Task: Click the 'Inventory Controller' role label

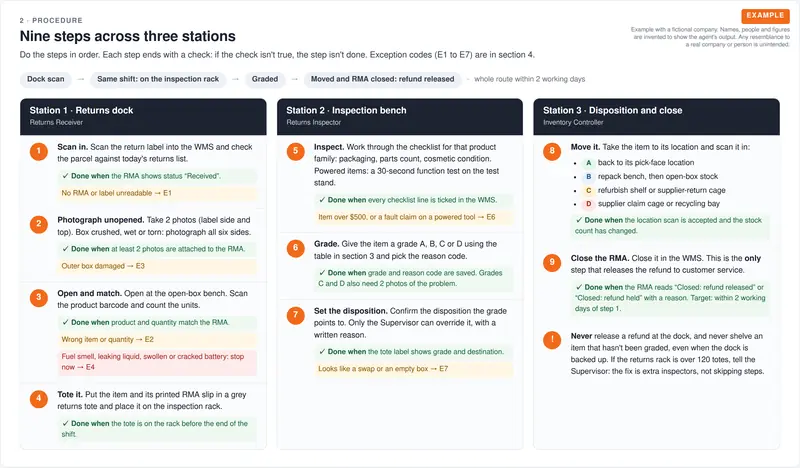Action: click(573, 122)
